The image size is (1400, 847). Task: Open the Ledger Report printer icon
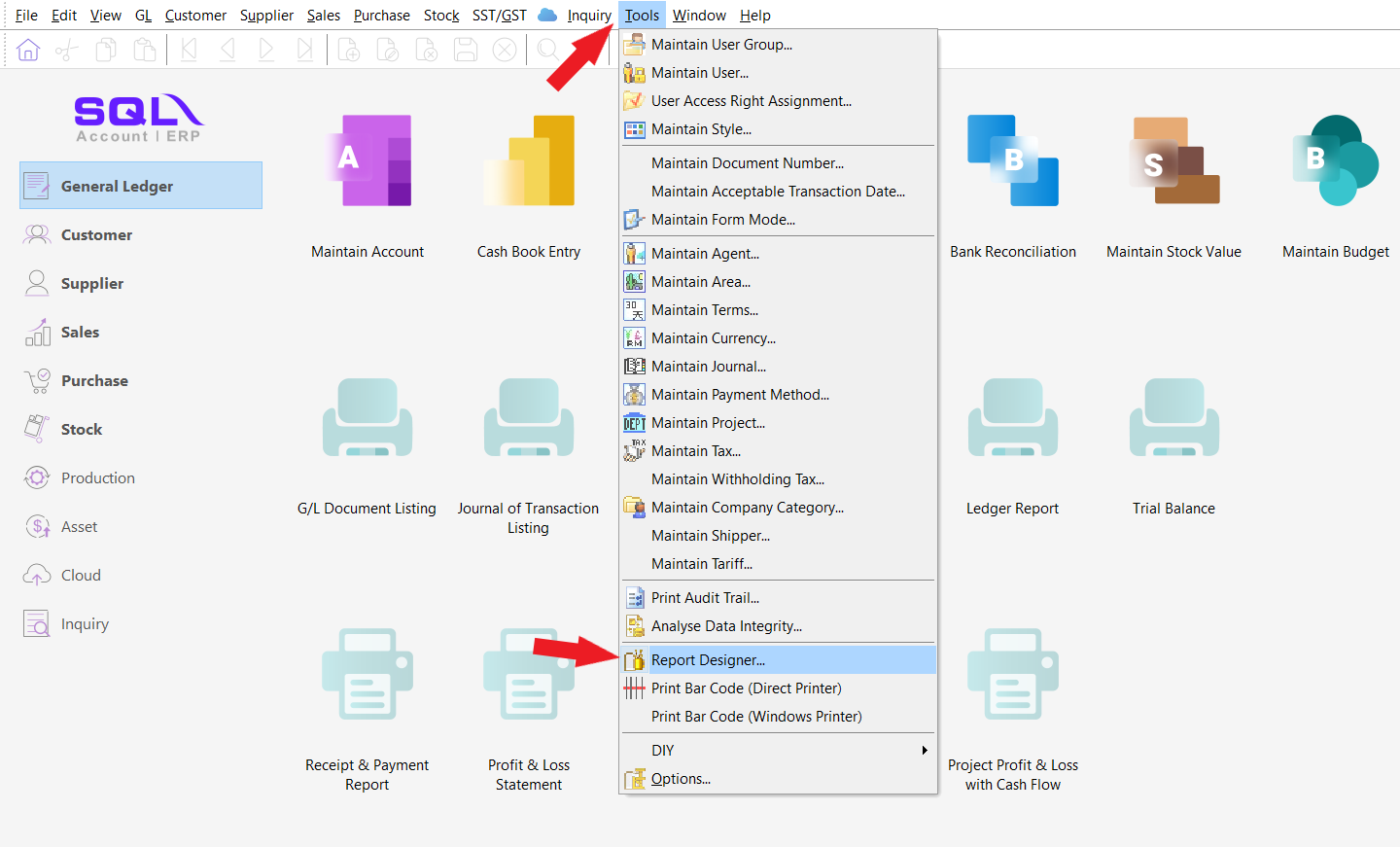1012,418
